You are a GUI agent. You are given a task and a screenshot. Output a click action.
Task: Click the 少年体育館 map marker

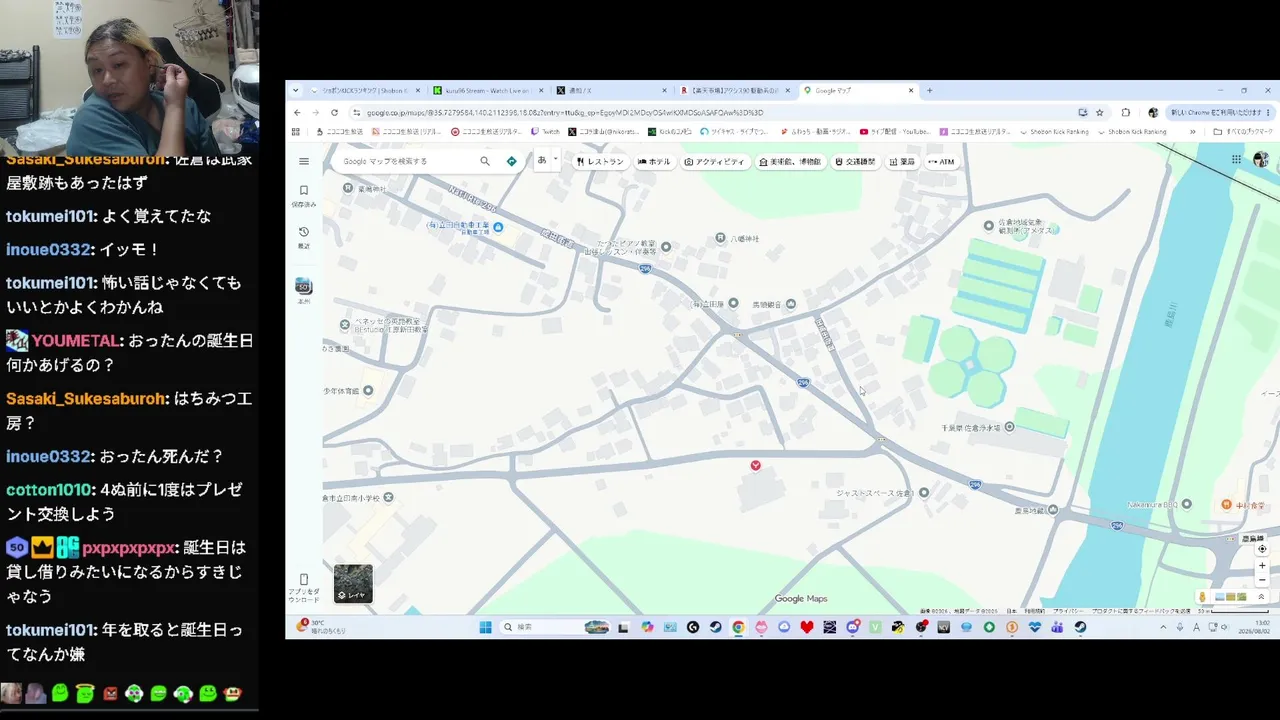tap(368, 391)
